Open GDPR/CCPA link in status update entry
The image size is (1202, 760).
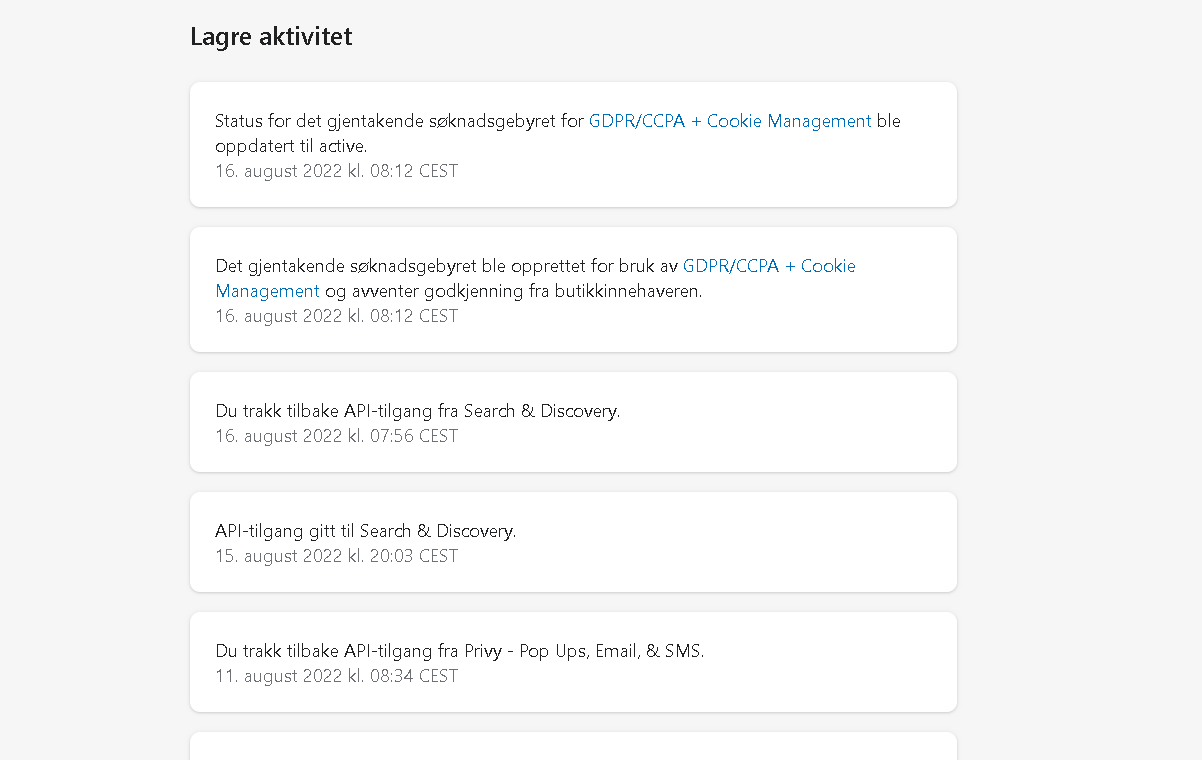pos(730,121)
